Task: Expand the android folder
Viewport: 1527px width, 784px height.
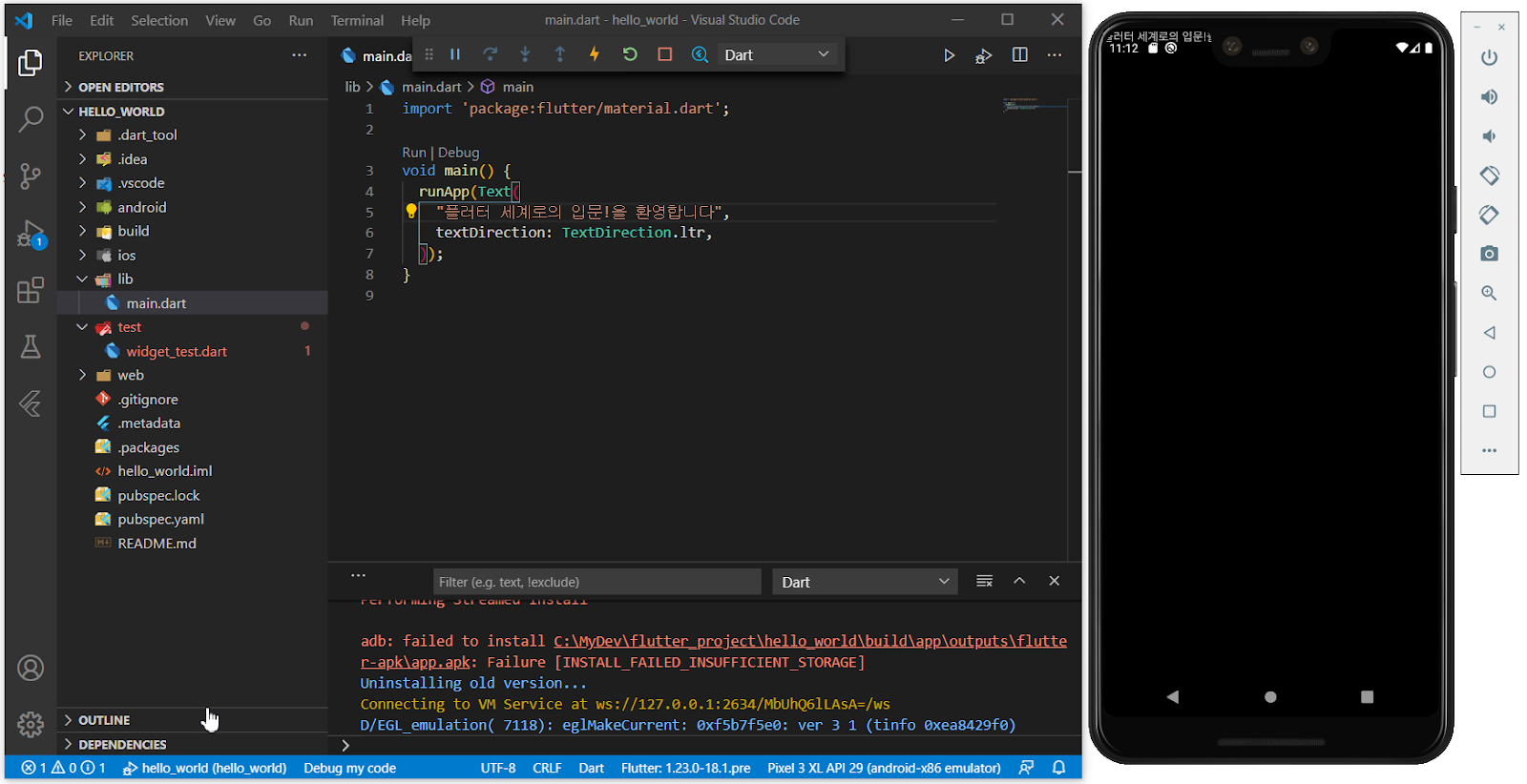Action: [193, 207]
